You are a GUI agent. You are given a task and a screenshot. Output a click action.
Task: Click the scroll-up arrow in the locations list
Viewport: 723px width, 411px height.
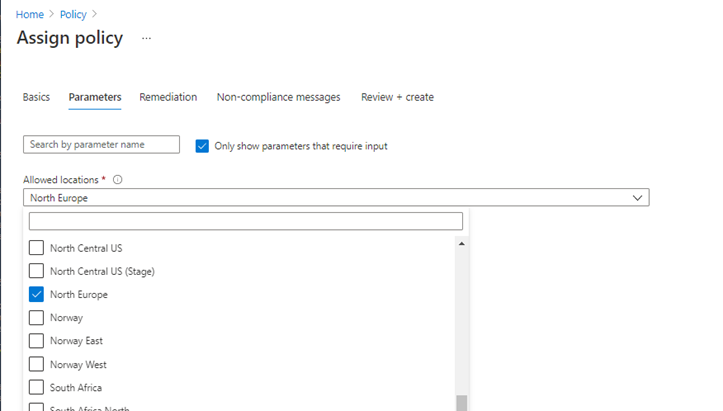tap(461, 244)
